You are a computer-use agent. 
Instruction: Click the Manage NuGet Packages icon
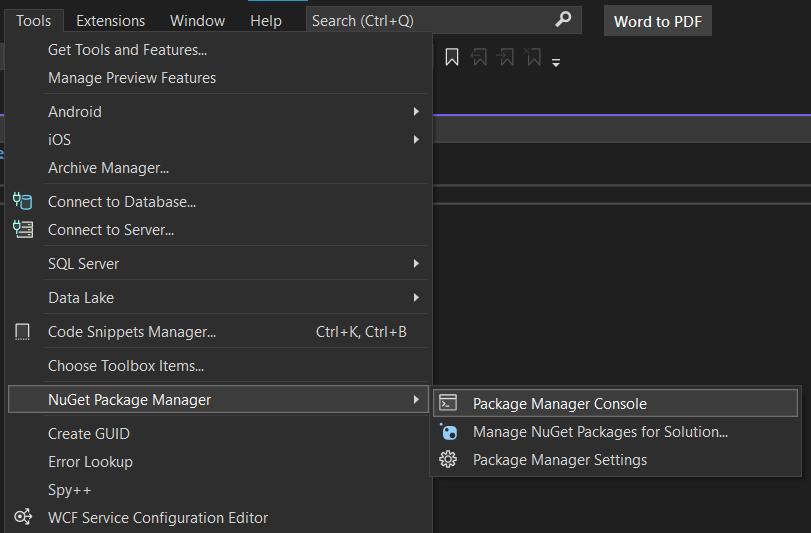[448, 431]
